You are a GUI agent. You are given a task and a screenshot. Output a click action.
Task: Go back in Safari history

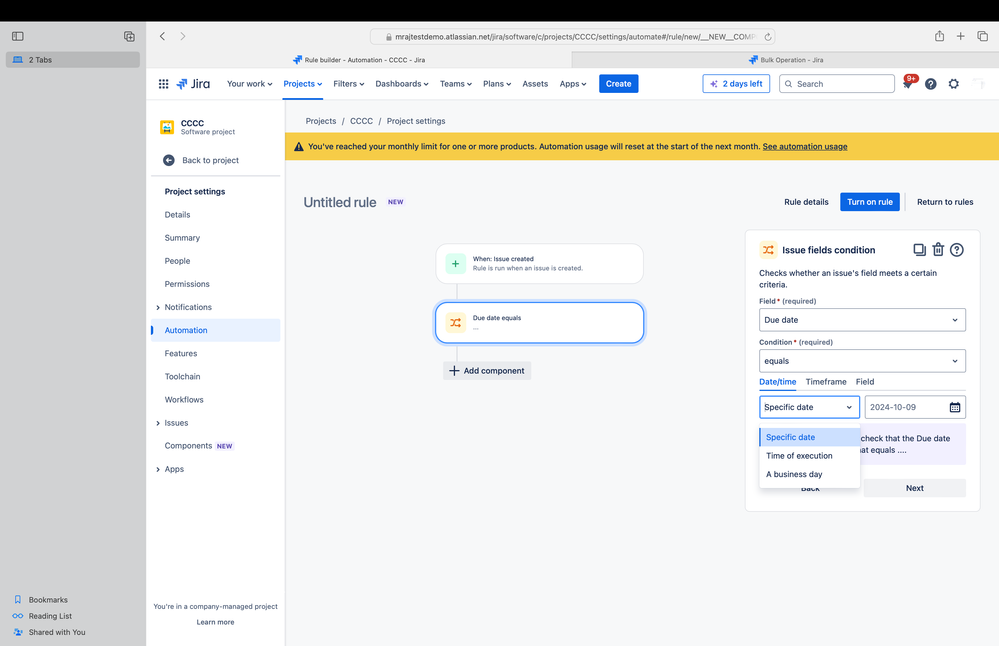point(162,36)
